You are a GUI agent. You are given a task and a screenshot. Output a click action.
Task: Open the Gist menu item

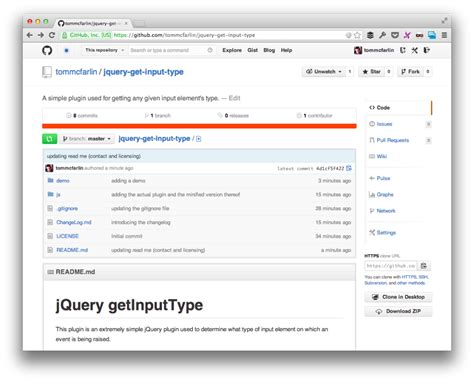coord(252,50)
